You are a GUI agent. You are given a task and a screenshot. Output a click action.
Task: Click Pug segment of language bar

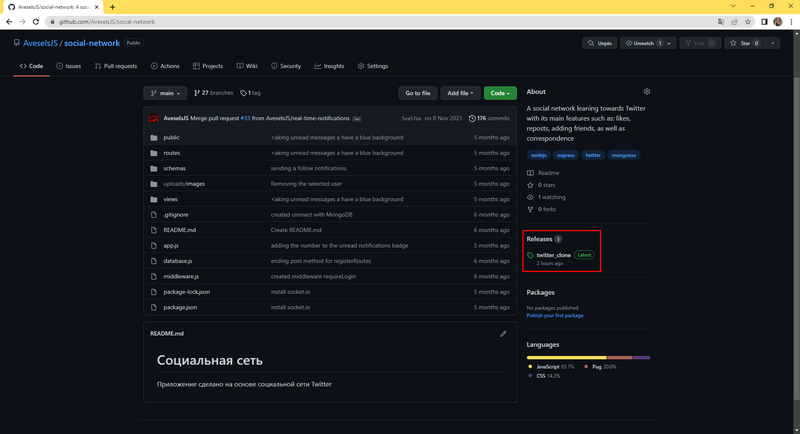tap(619, 358)
